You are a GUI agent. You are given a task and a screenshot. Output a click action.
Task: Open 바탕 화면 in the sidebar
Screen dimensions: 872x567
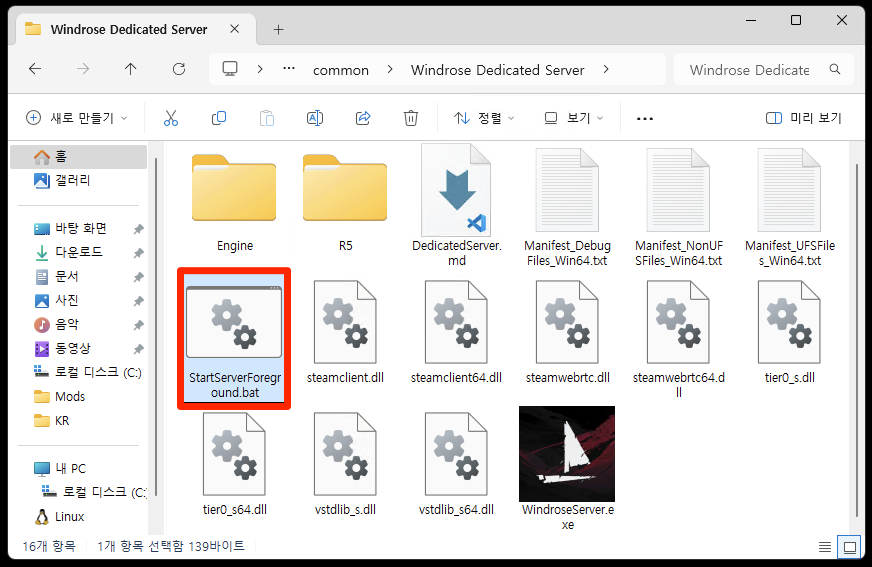tap(78, 228)
